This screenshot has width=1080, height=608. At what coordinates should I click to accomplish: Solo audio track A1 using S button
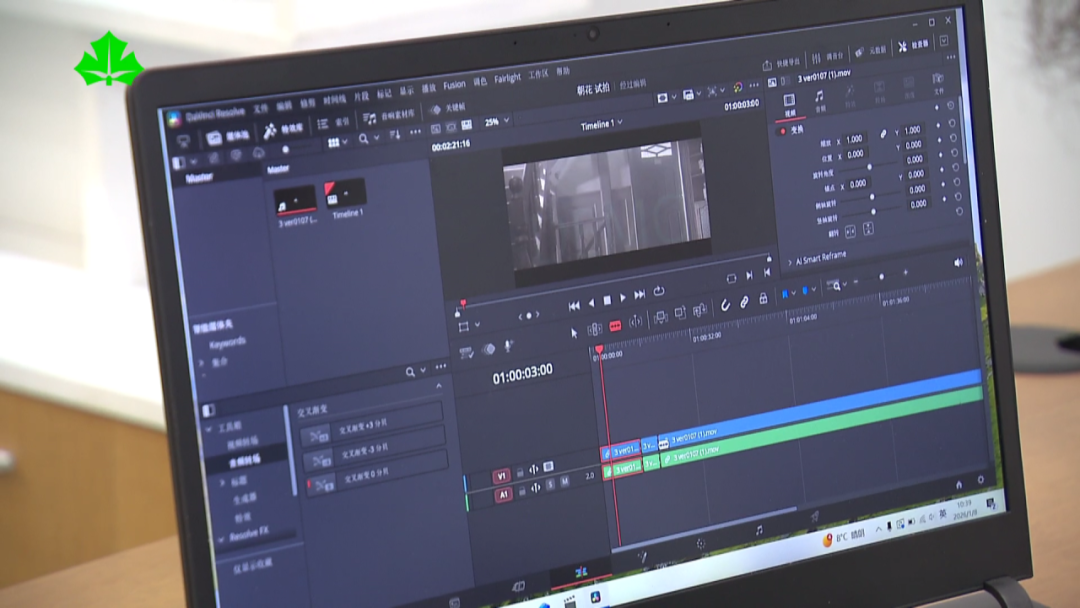tap(550, 485)
